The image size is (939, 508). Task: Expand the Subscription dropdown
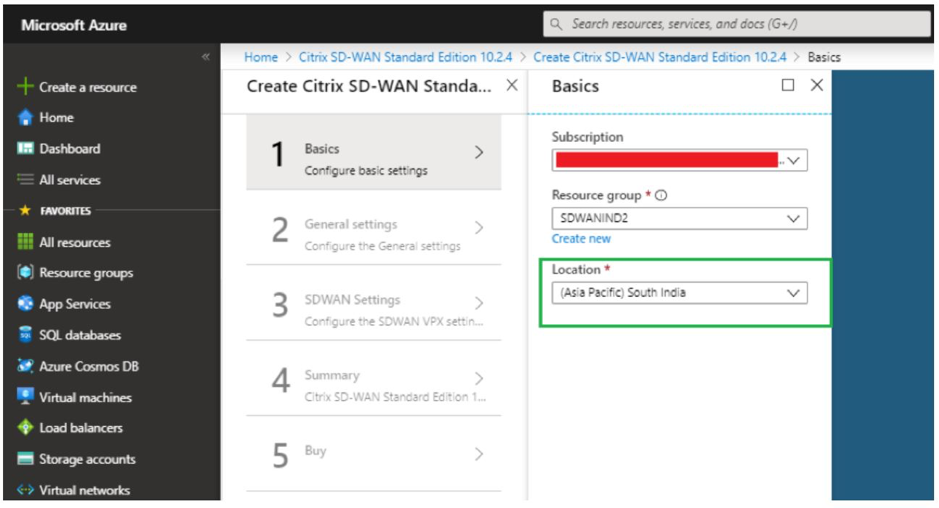point(679,160)
